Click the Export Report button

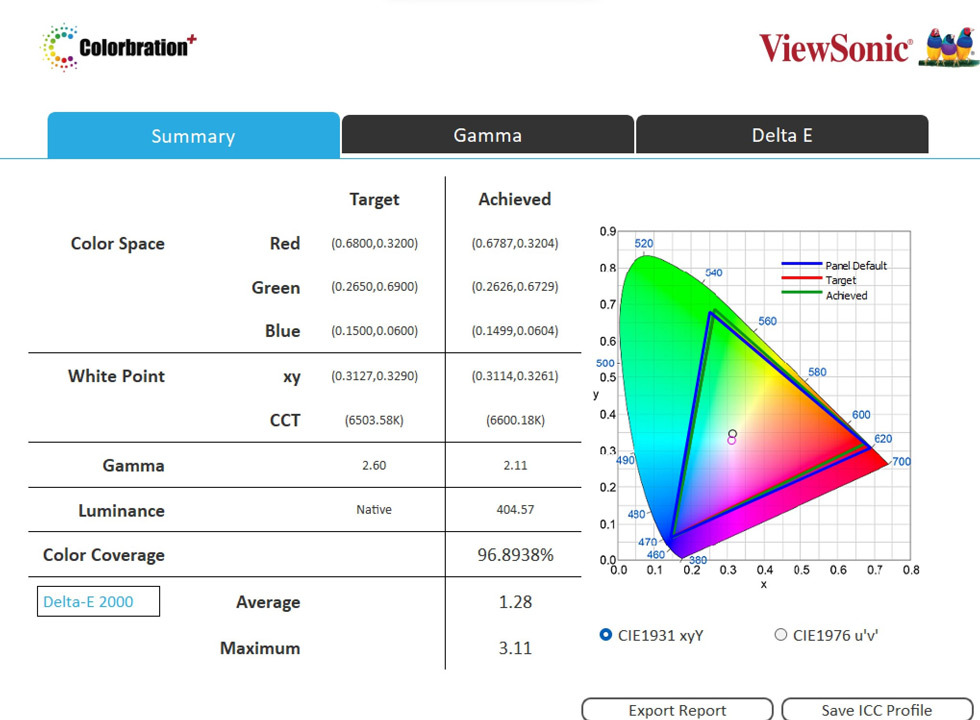[x=677, y=710]
